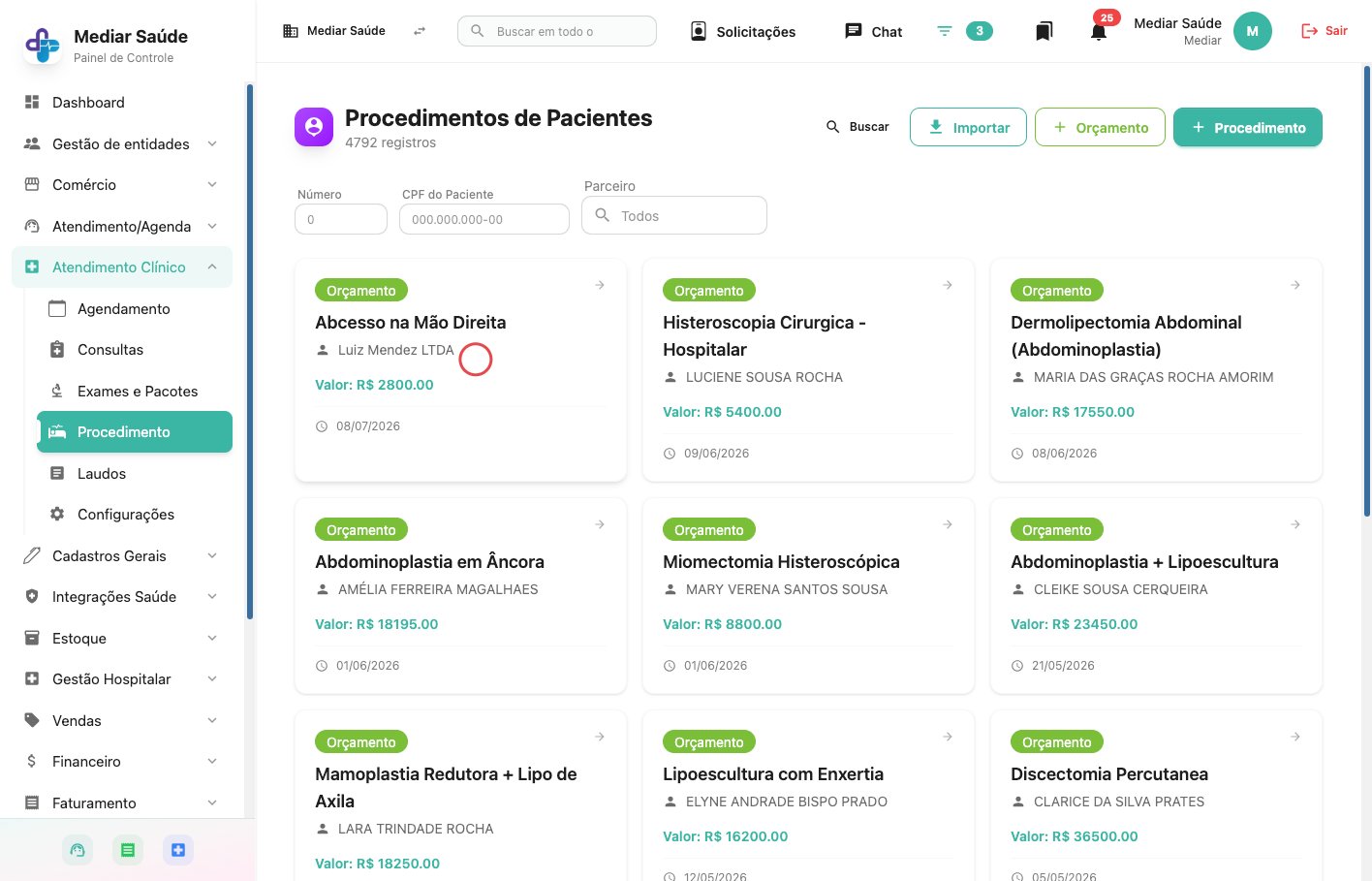Open the notifications bell icon
Viewport: 1372px width, 881px height.
(1098, 31)
